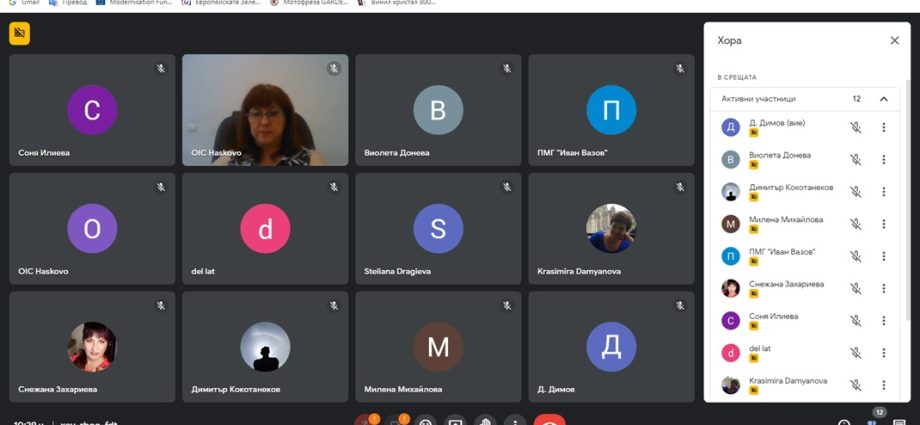The width and height of the screenshot is (920, 425).
Task: Toggle mic for Димитър Кокотанеков in people list
Action: pos(855,192)
